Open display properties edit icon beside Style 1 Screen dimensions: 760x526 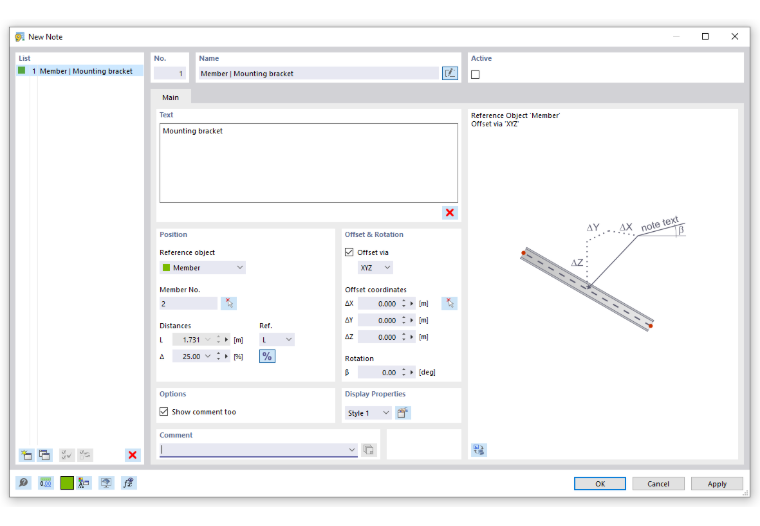[x=402, y=413]
